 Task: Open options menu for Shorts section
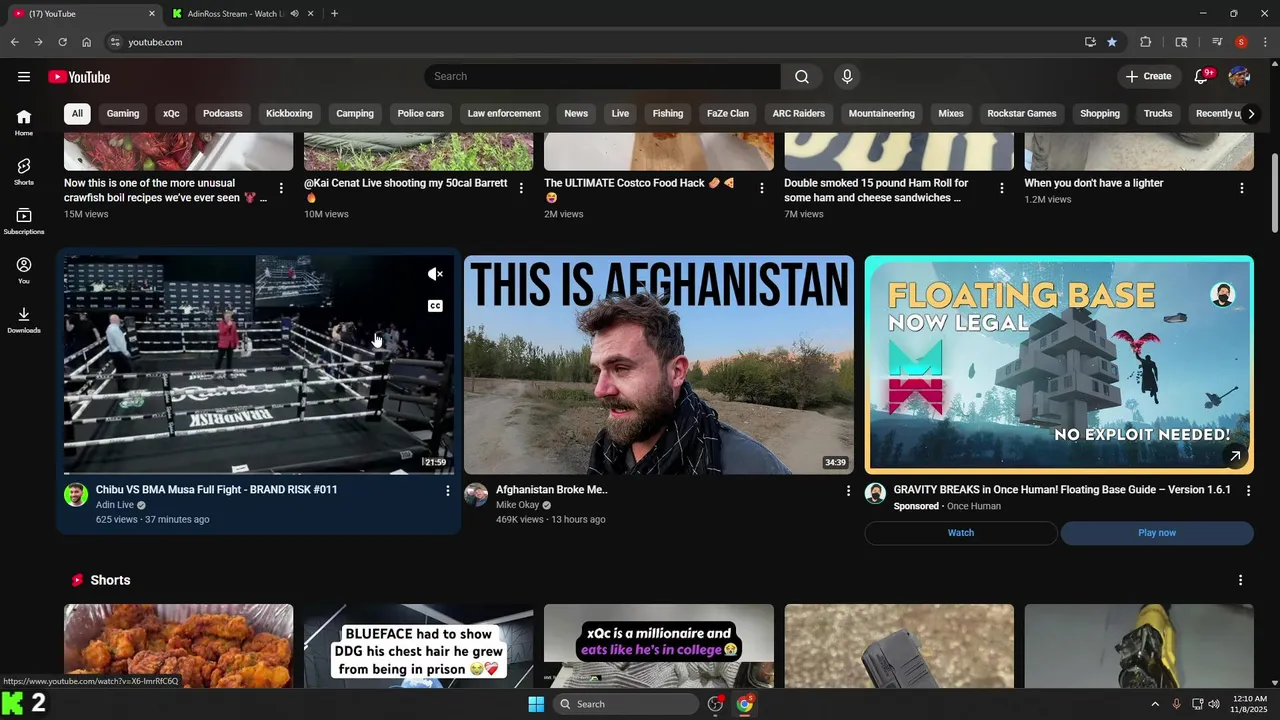tap(1241, 581)
